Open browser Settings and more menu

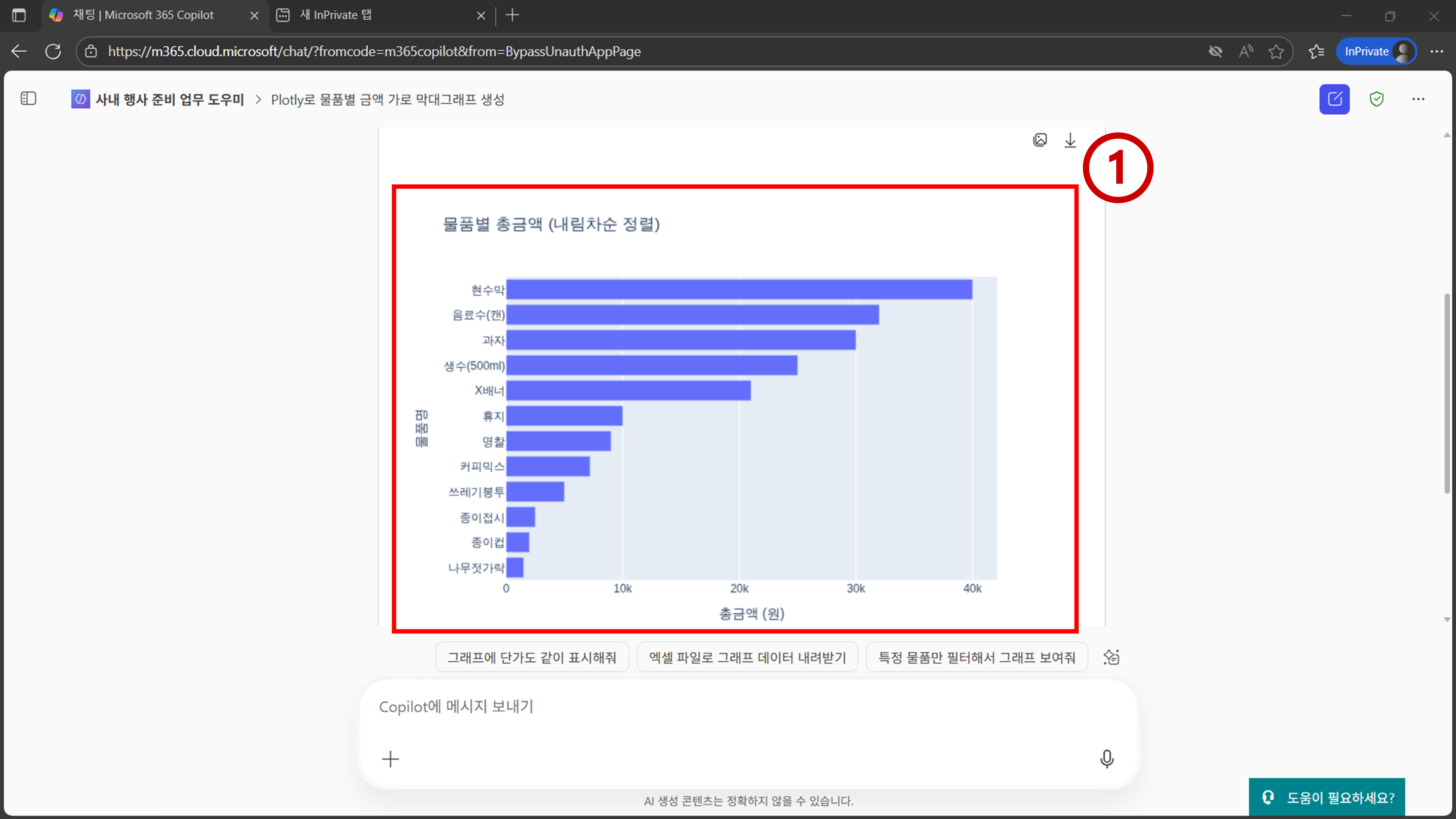1436,51
